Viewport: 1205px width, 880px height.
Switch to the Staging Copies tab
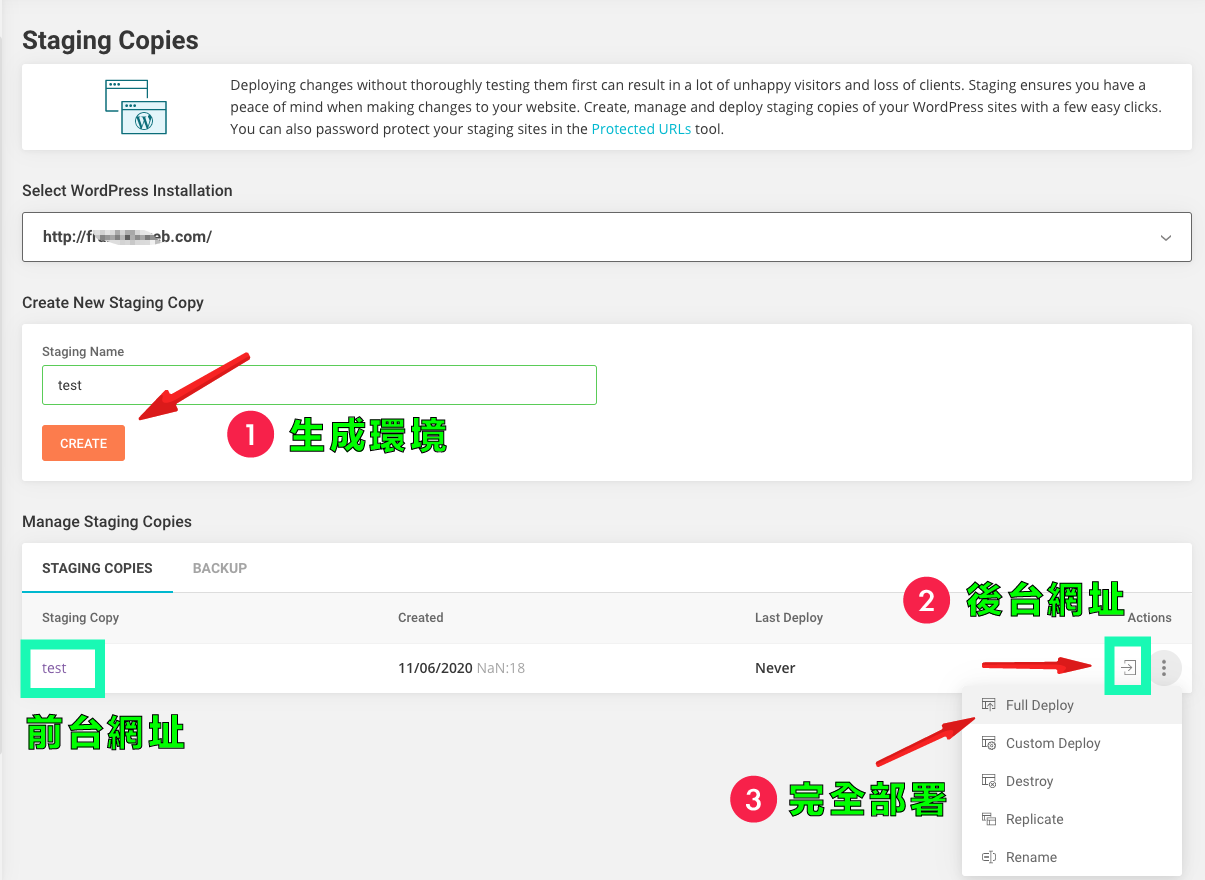(97, 568)
